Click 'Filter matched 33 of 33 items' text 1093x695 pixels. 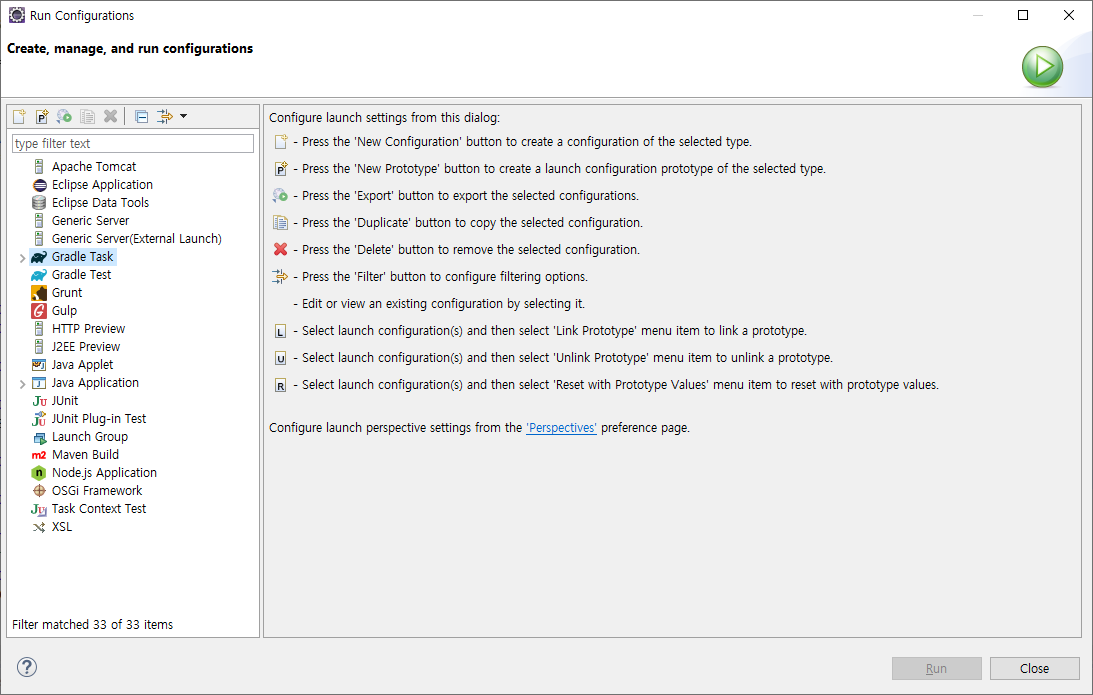tap(92, 625)
